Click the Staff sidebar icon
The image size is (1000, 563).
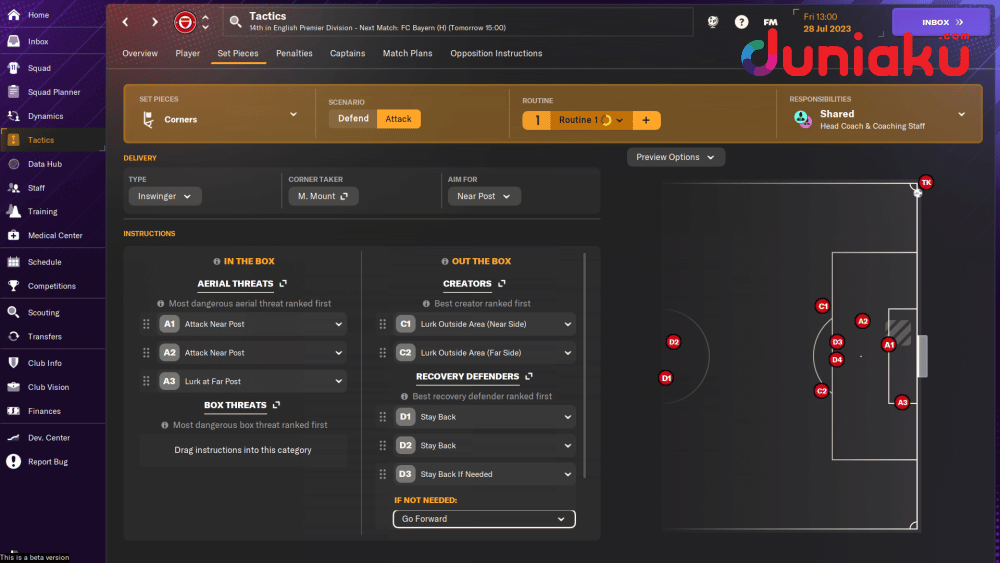[13, 187]
